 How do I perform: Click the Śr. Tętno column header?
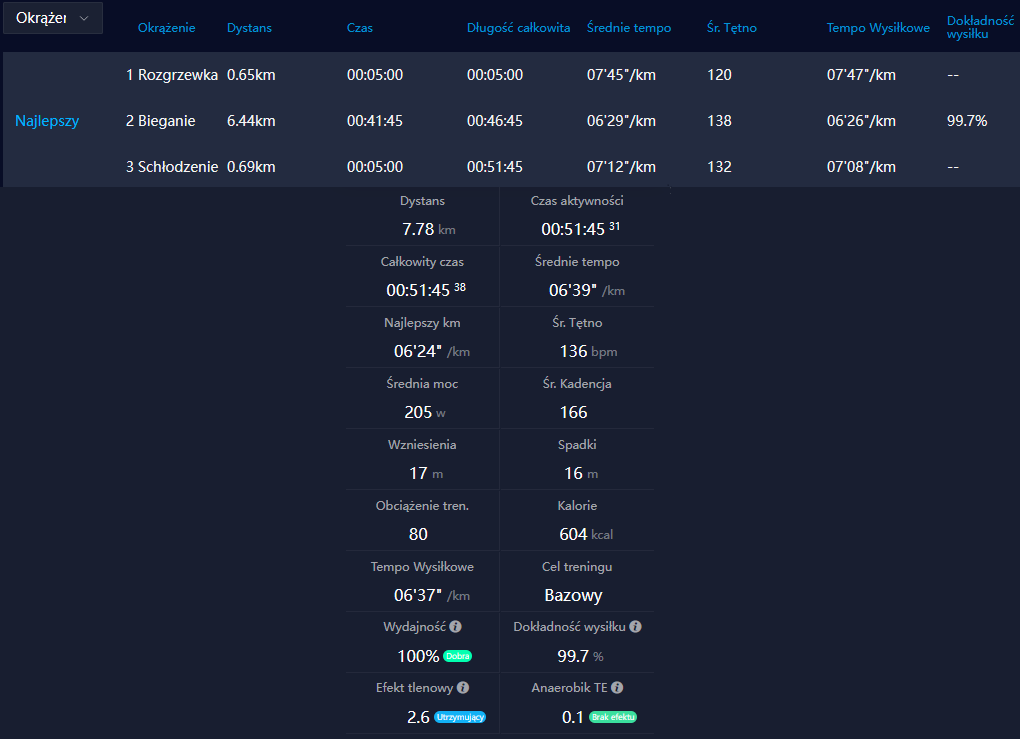(x=732, y=28)
